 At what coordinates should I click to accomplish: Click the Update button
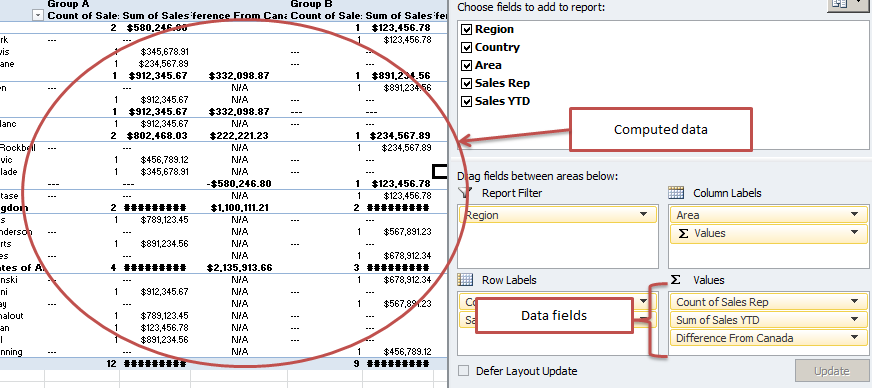tap(831, 371)
